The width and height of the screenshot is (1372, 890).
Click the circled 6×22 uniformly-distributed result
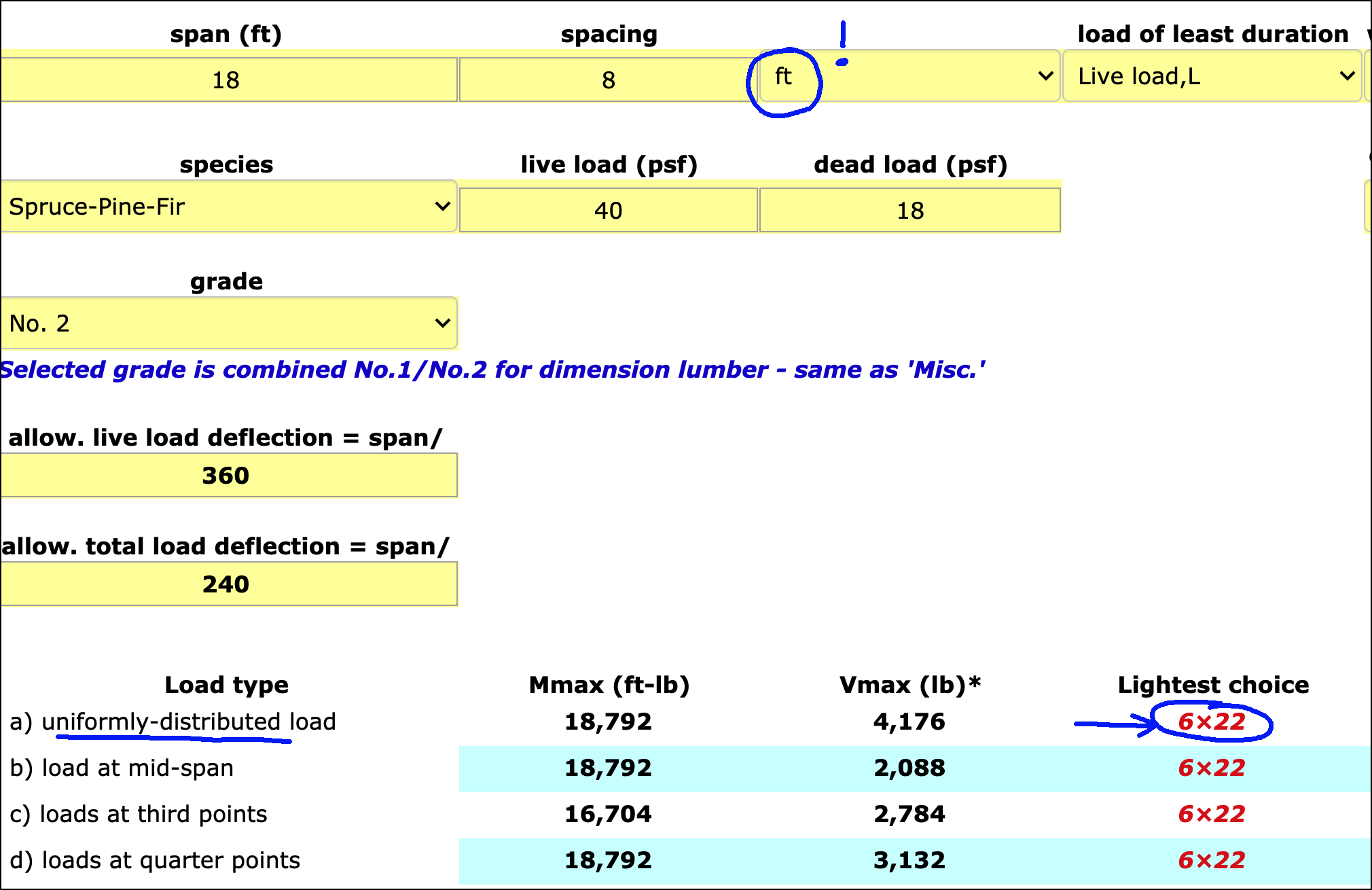click(x=1212, y=722)
